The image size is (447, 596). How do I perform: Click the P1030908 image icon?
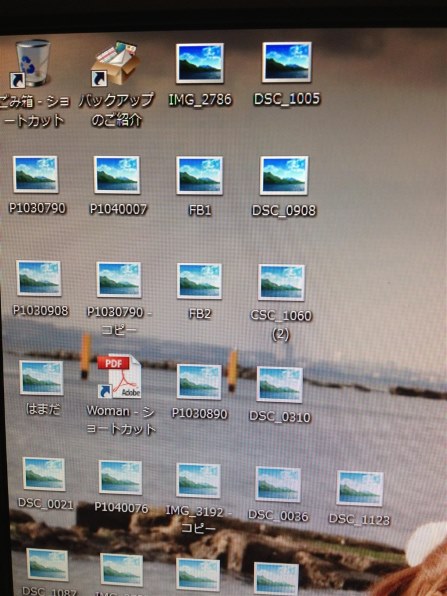[x=39, y=278]
